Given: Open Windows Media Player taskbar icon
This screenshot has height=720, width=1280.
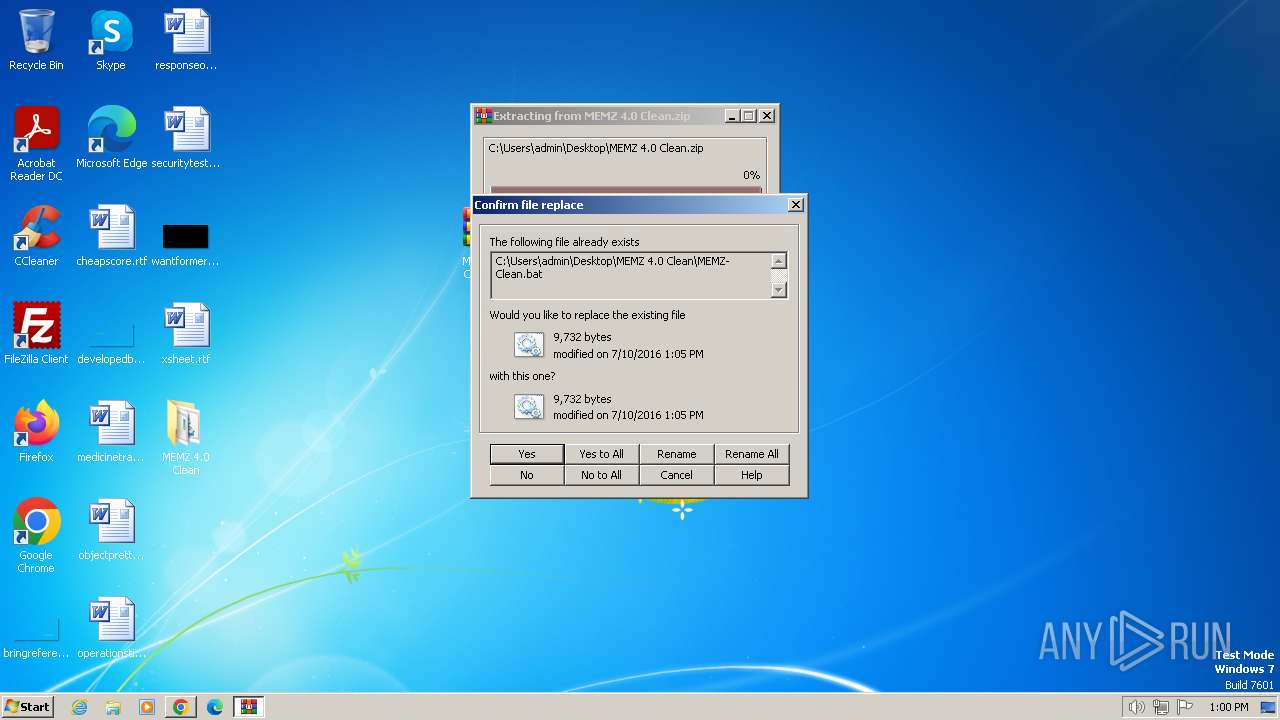Looking at the screenshot, I should (x=147, y=707).
